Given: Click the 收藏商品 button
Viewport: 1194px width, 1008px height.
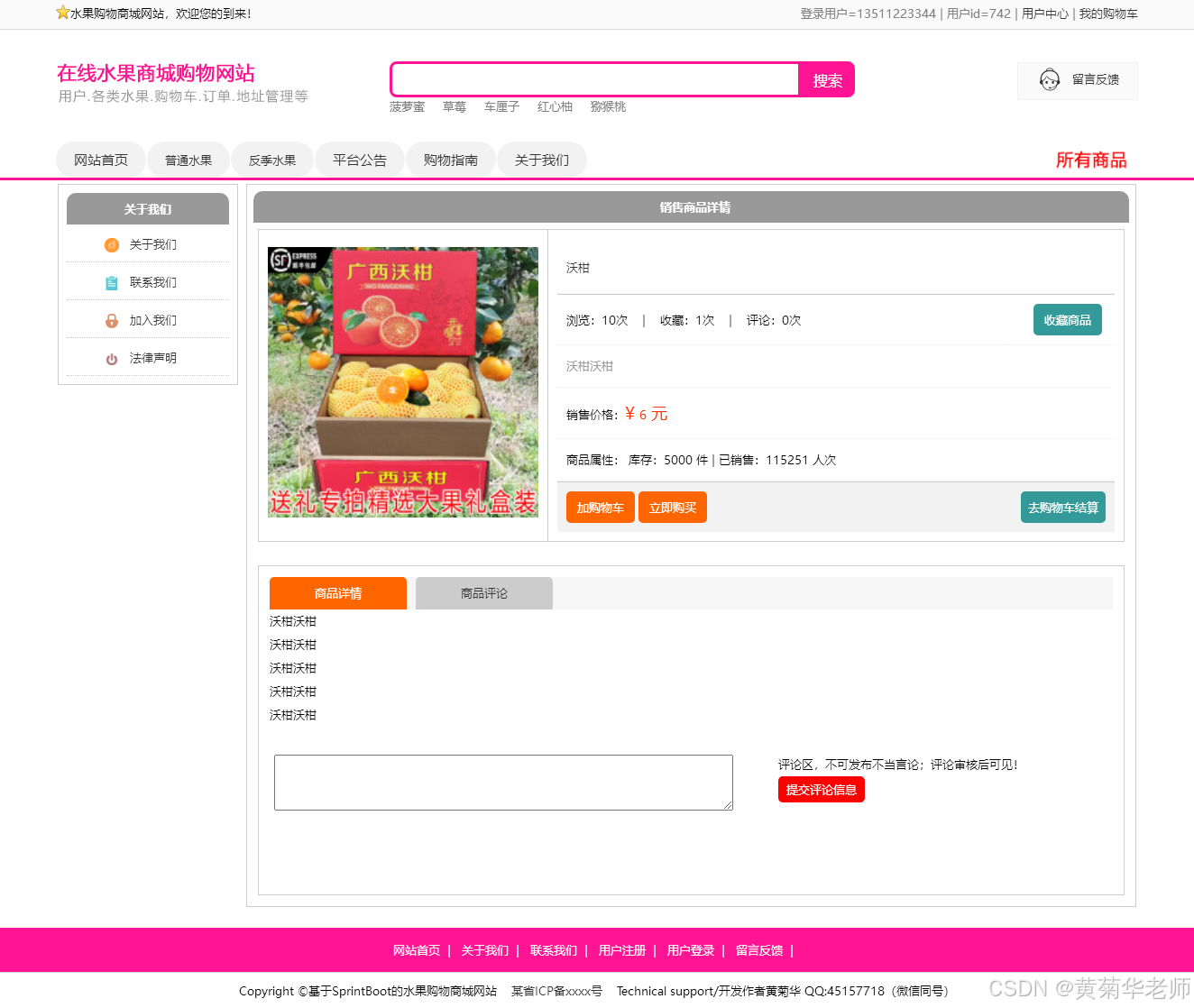Looking at the screenshot, I should point(1068,320).
